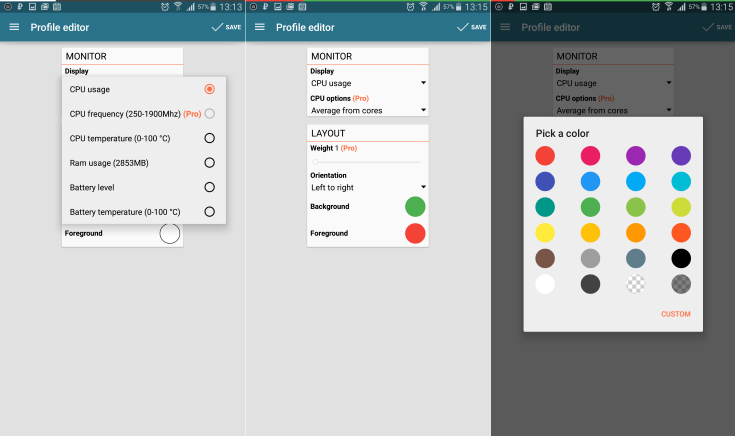Image resolution: width=735 pixels, height=436 pixels.
Task: Pick the light green color swatch
Action: 636,207
